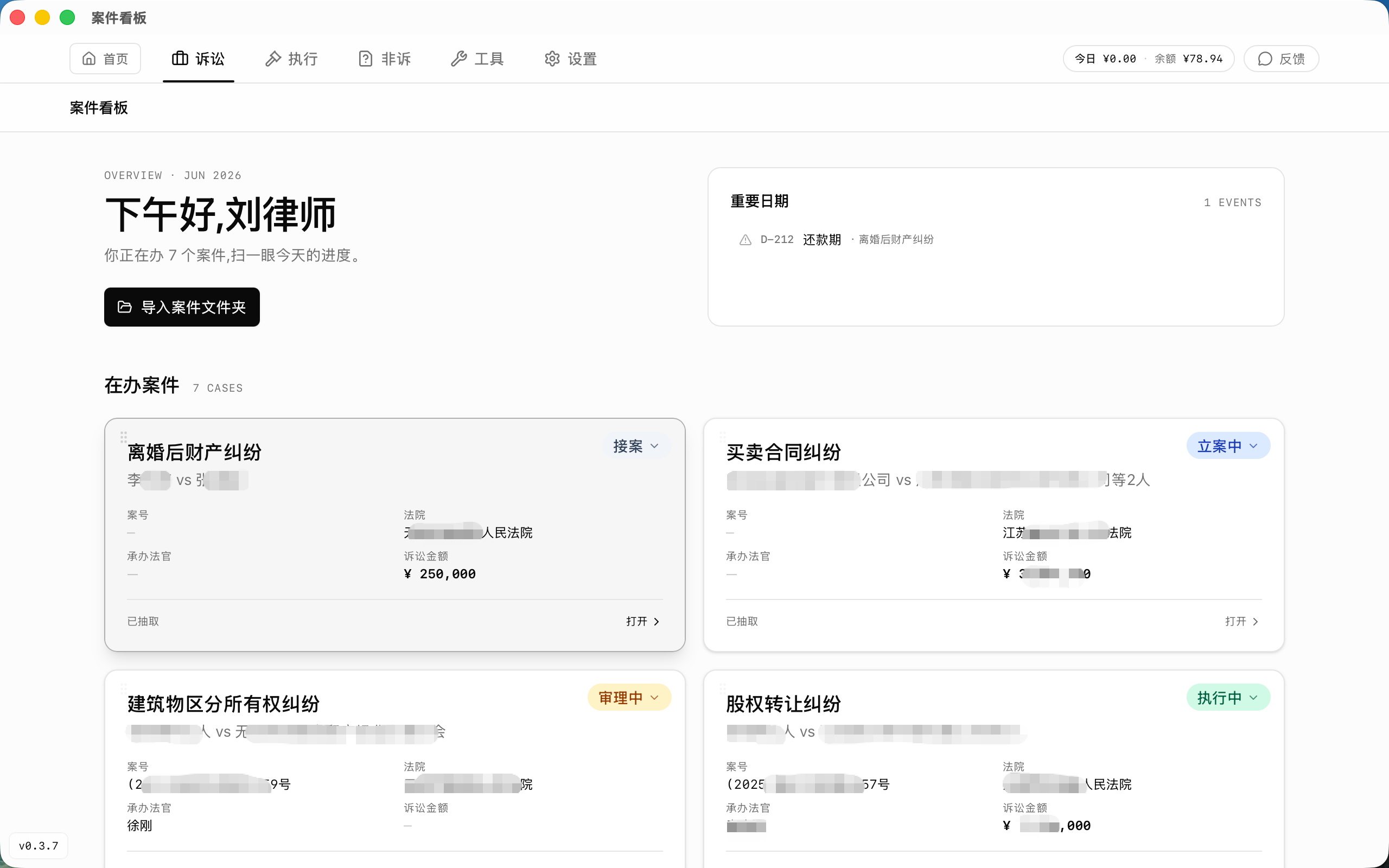The image size is (1389, 868).
Task: Click the 离婚后财产纠纷 case title
Action: click(194, 452)
